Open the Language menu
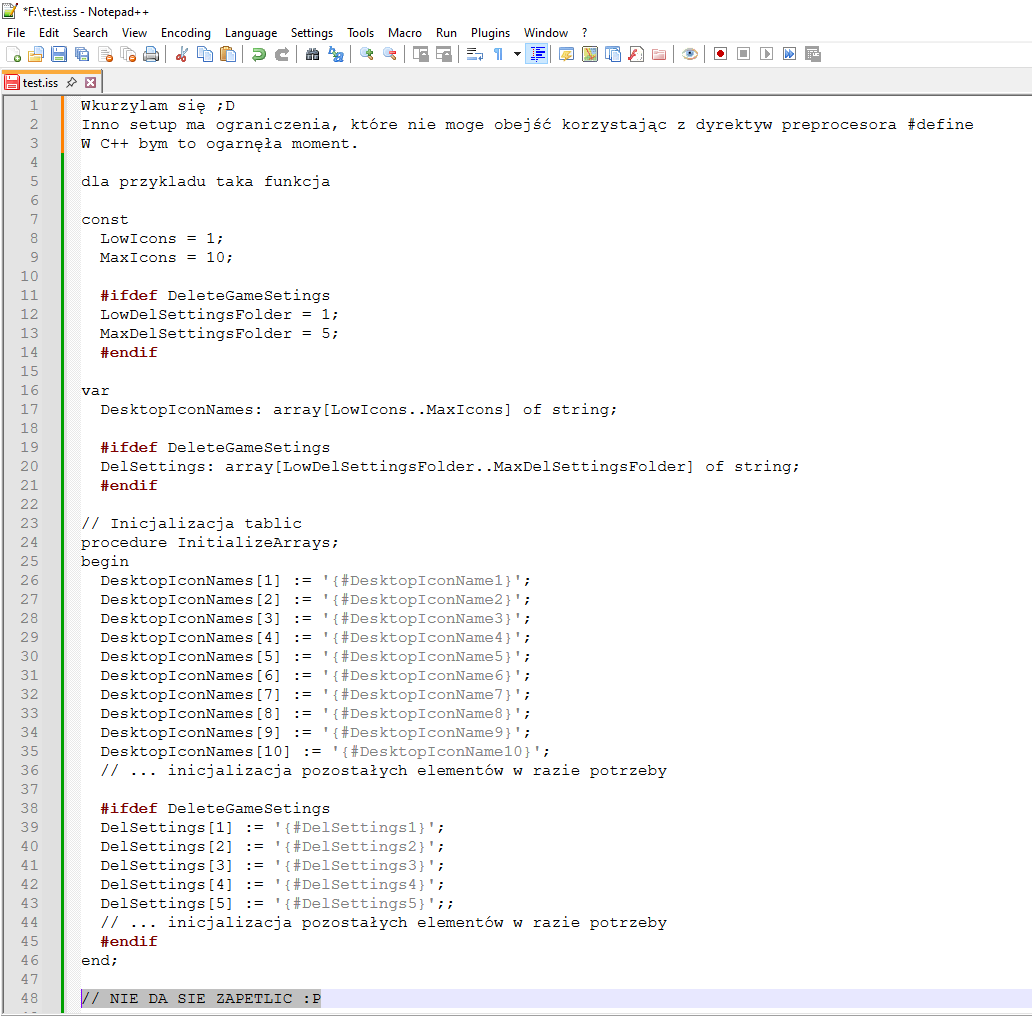This screenshot has height=1016, width=1032. (x=251, y=32)
